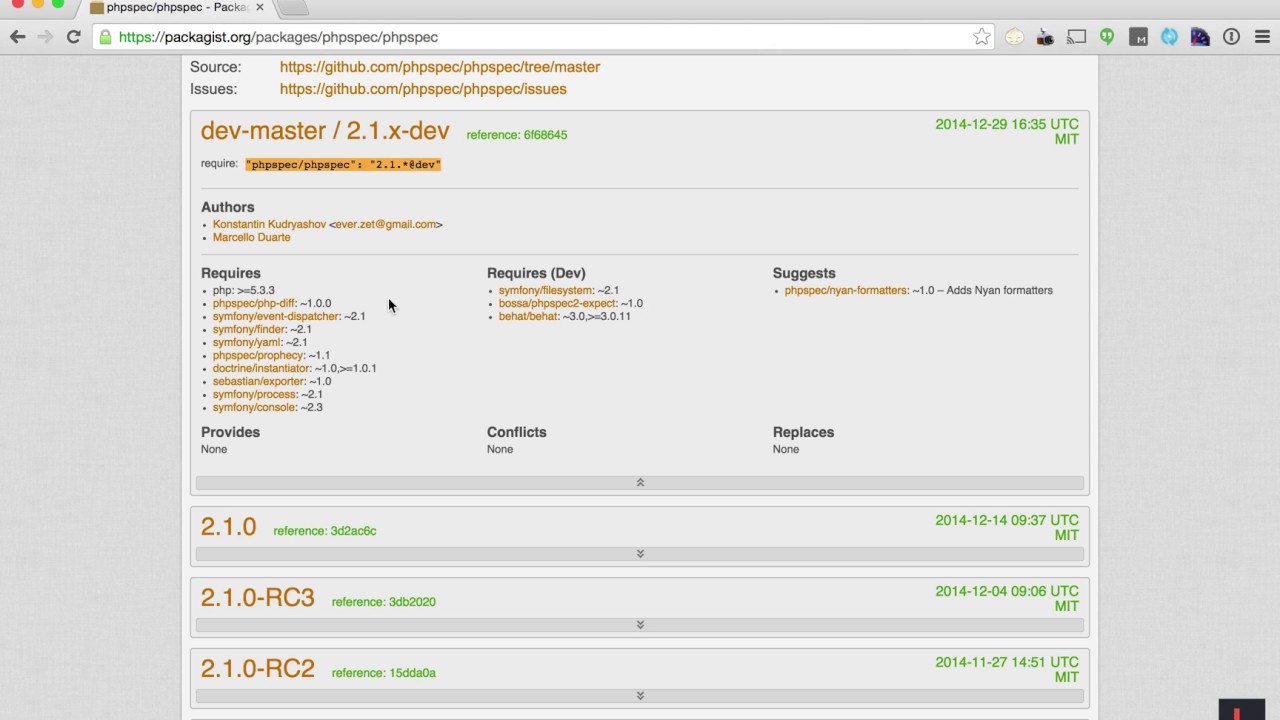1280x720 pixels.
Task: Open symfony/filesystem dev requirement link
Action: (545, 290)
